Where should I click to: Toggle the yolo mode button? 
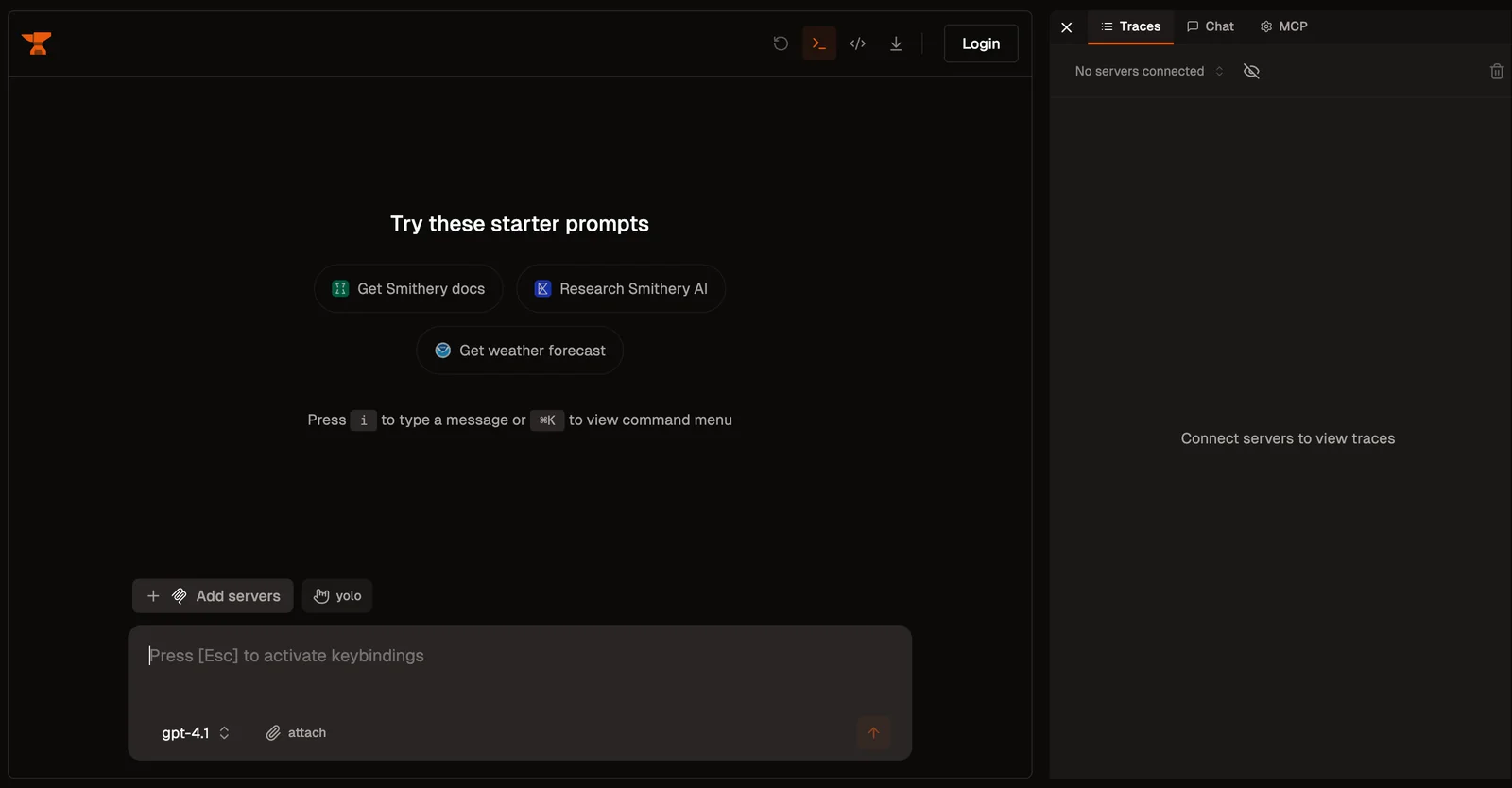click(x=337, y=596)
